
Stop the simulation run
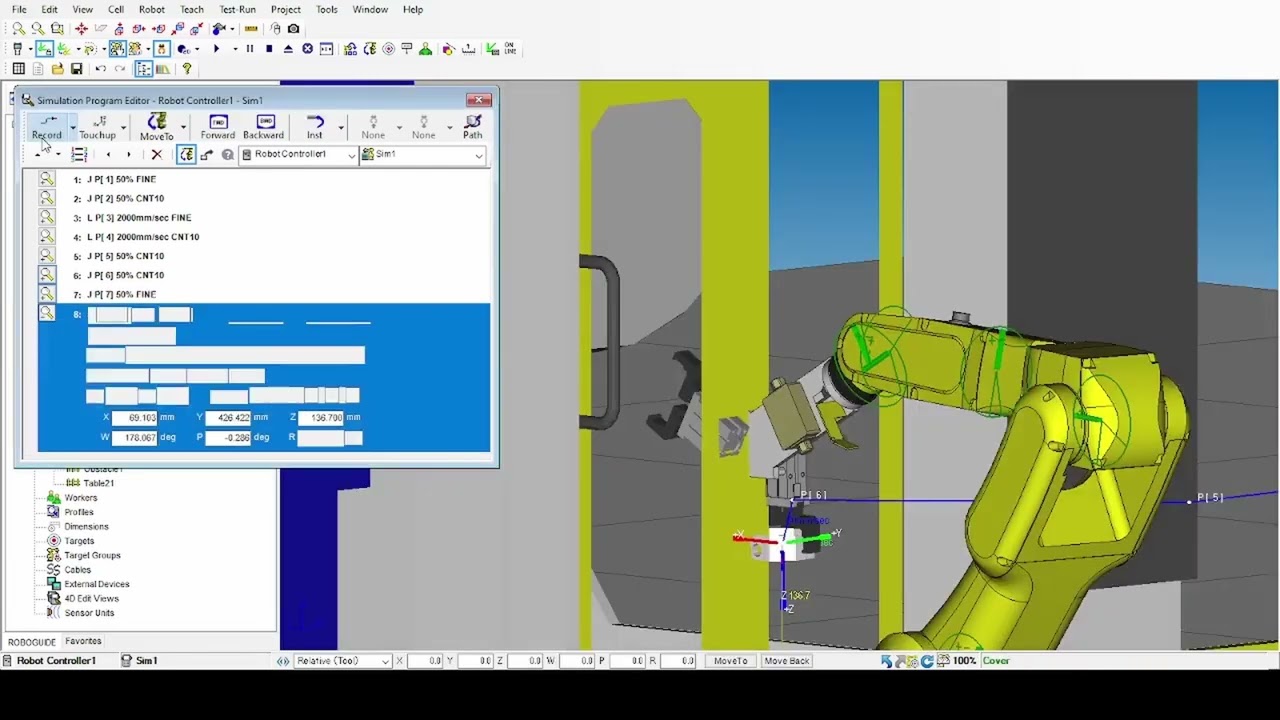[x=269, y=49]
